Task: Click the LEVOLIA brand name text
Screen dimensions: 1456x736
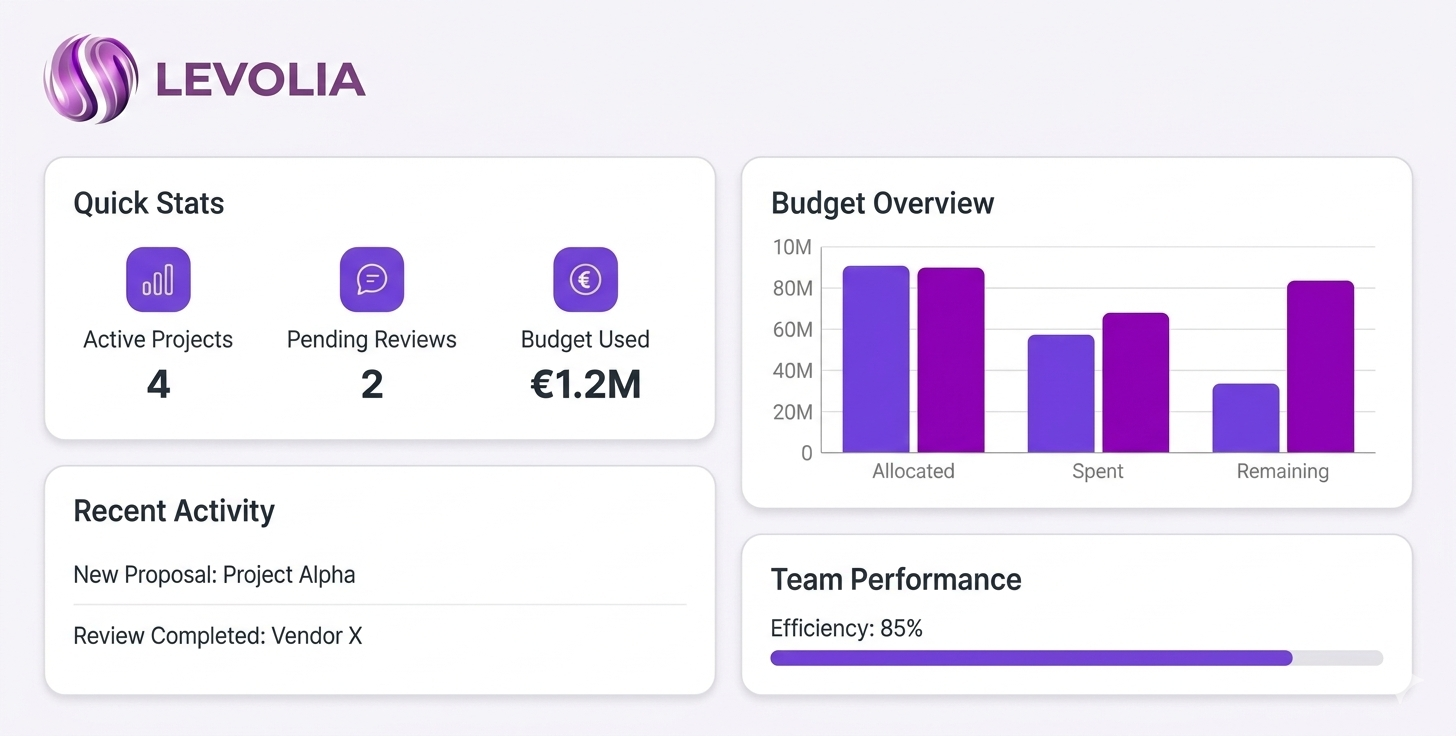Action: tap(261, 80)
